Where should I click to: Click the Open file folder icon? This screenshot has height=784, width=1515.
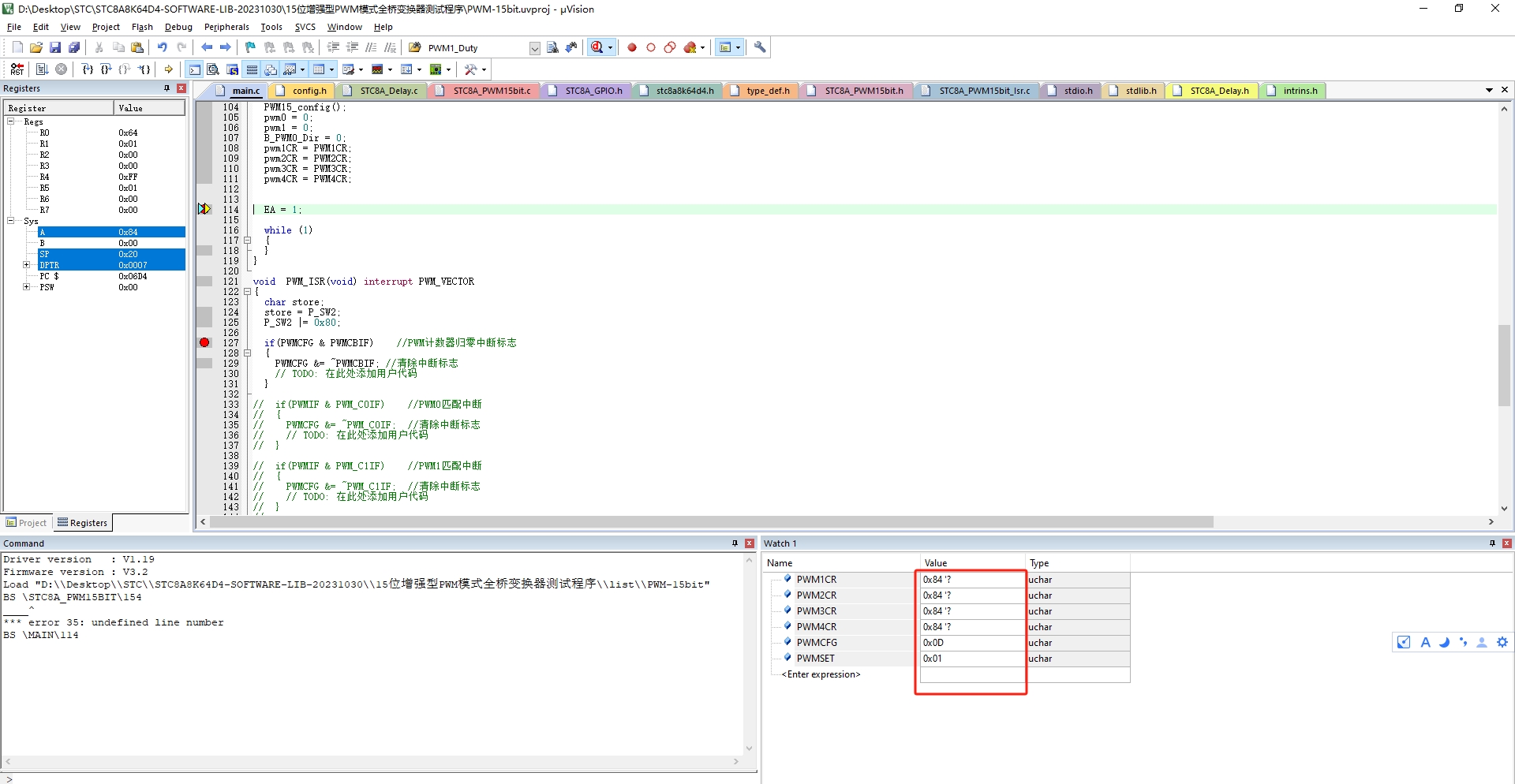click(36, 47)
